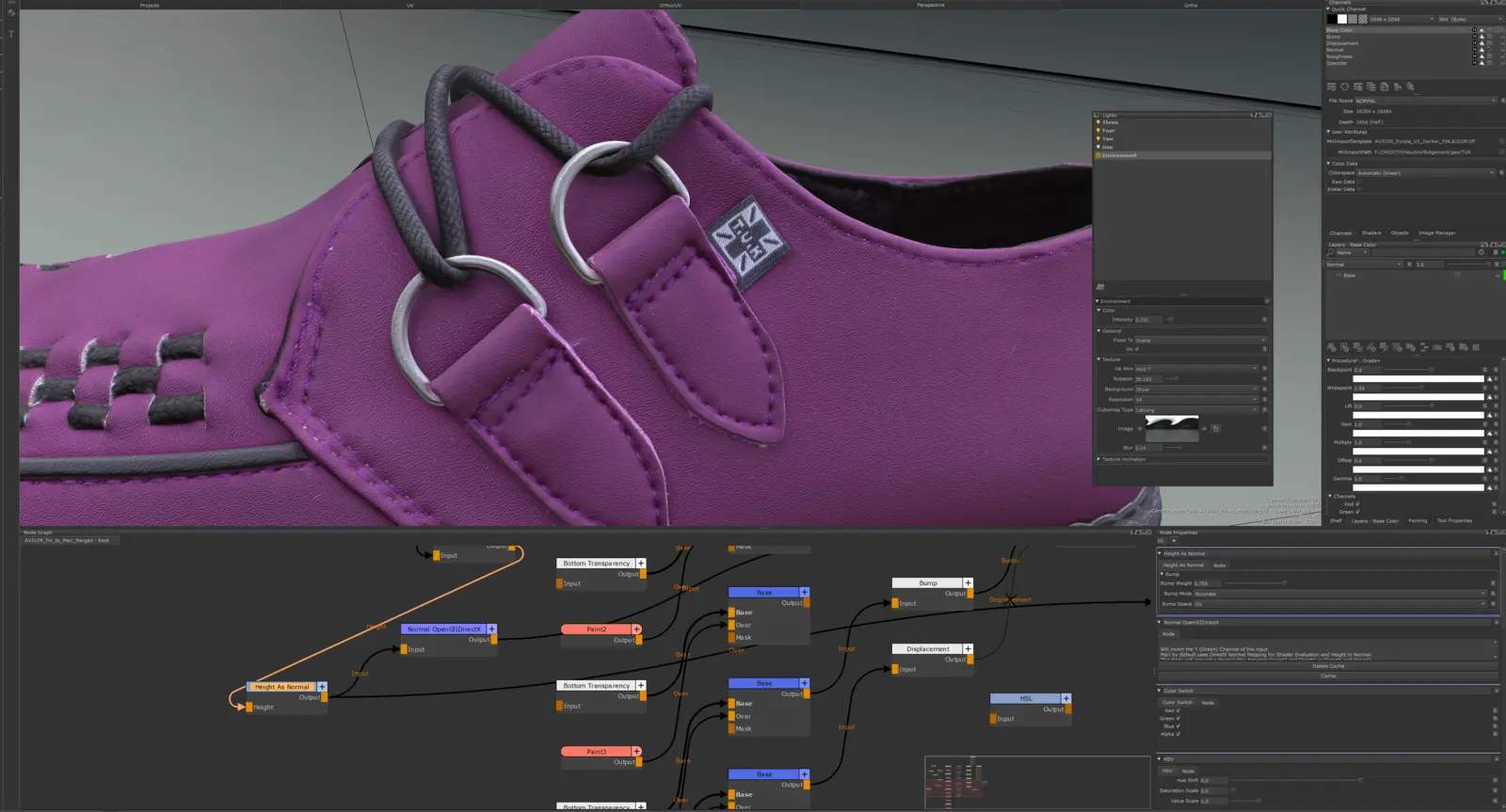Toggle the light named One bulb icon
This screenshot has width=1506, height=812.
(1098, 147)
